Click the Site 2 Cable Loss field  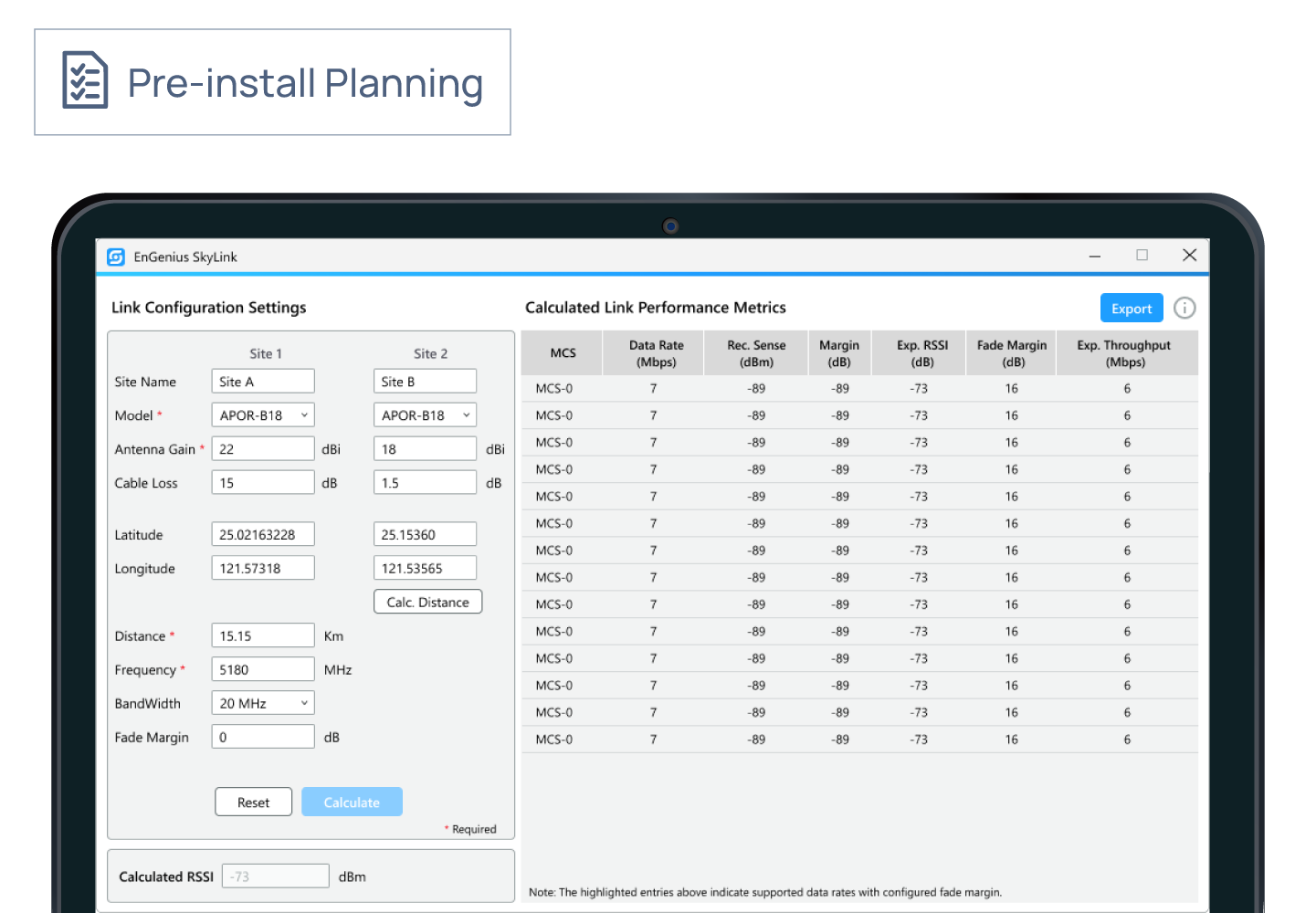pos(424,481)
